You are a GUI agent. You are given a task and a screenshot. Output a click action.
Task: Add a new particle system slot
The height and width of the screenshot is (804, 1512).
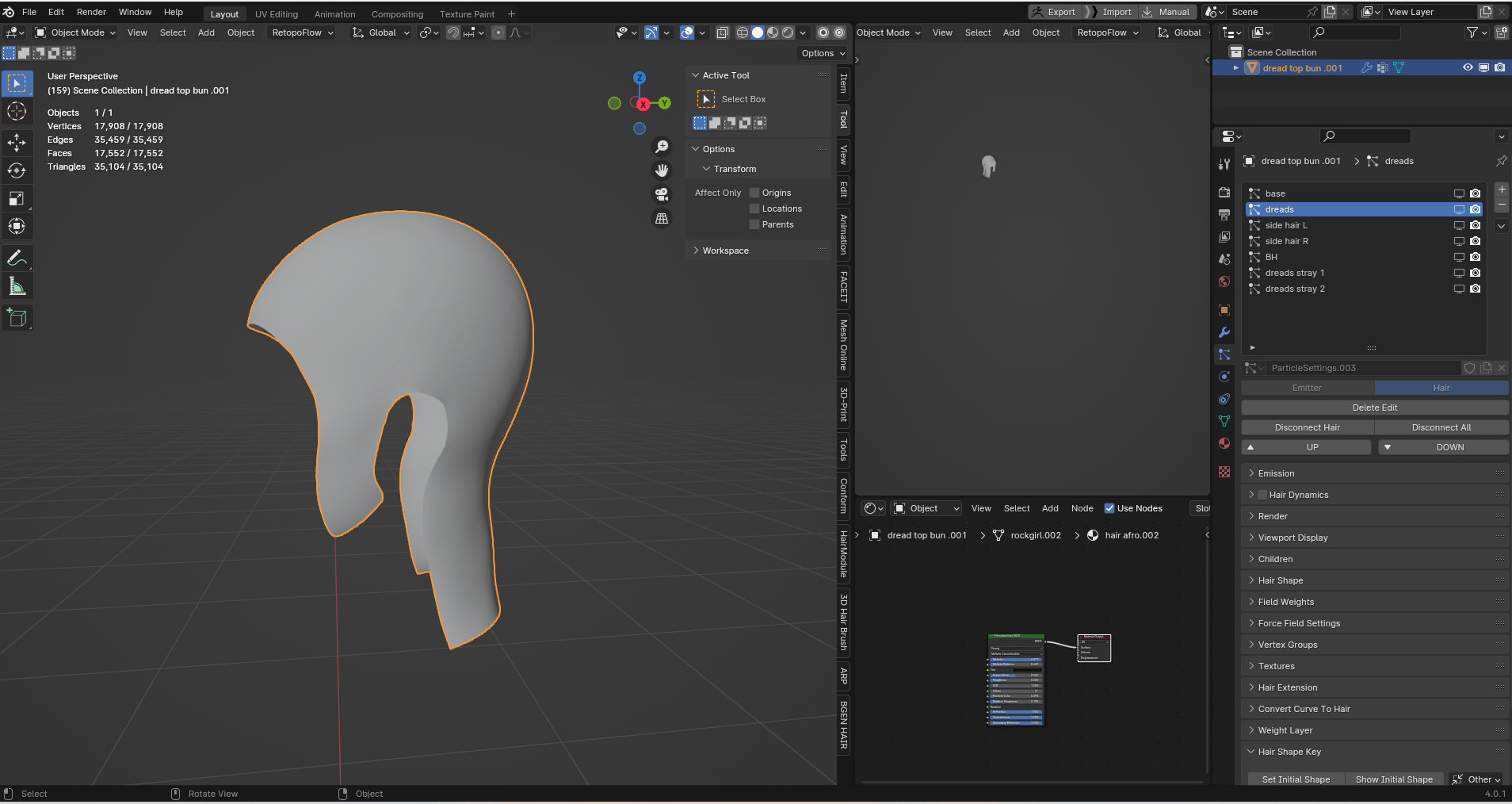1502,190
